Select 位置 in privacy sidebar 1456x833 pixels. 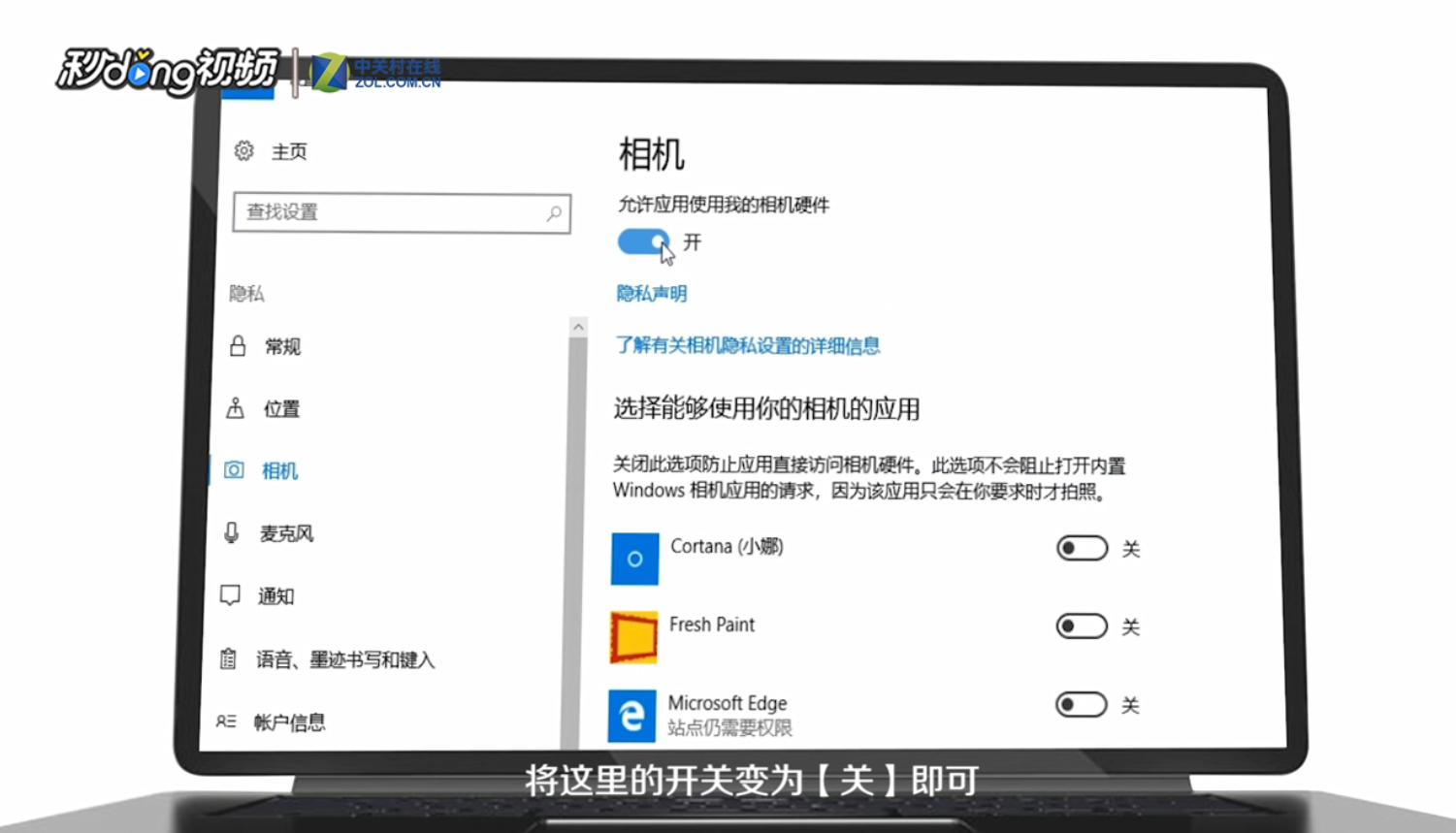coord(281,409)
